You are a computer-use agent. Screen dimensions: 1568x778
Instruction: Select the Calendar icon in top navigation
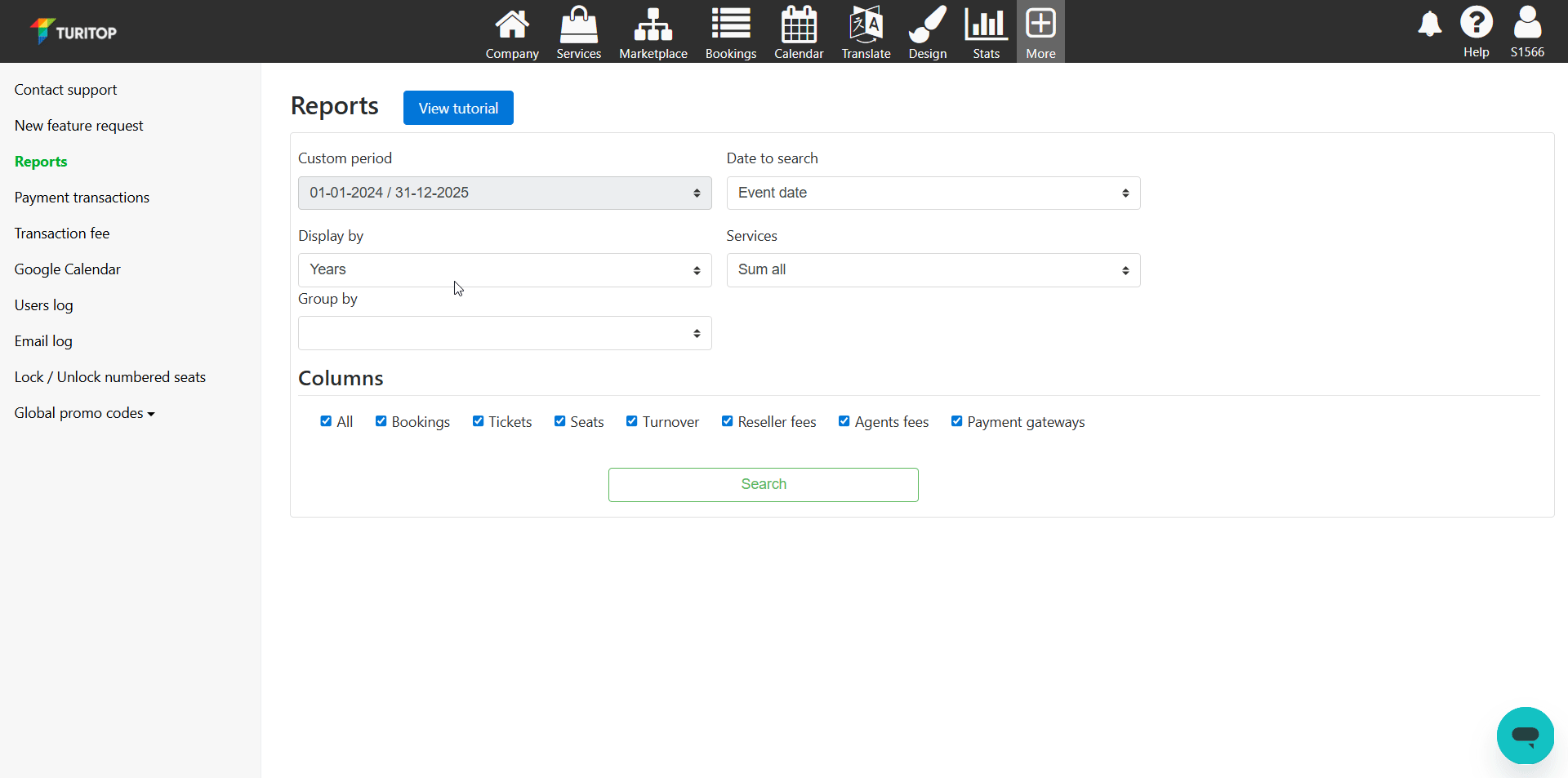pos(798,31)
